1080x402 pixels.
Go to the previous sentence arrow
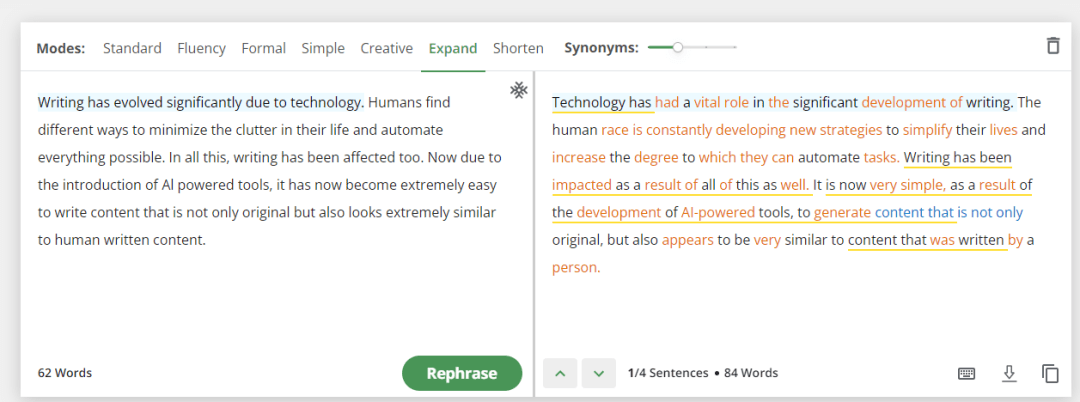[560, 373]
